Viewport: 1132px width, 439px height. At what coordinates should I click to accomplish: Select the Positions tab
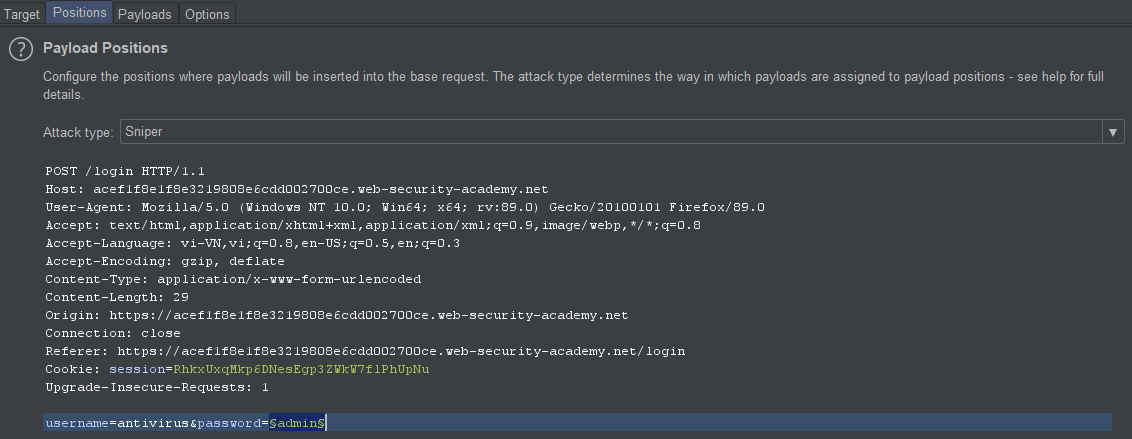pyautogui.click(x=79, y=13)
